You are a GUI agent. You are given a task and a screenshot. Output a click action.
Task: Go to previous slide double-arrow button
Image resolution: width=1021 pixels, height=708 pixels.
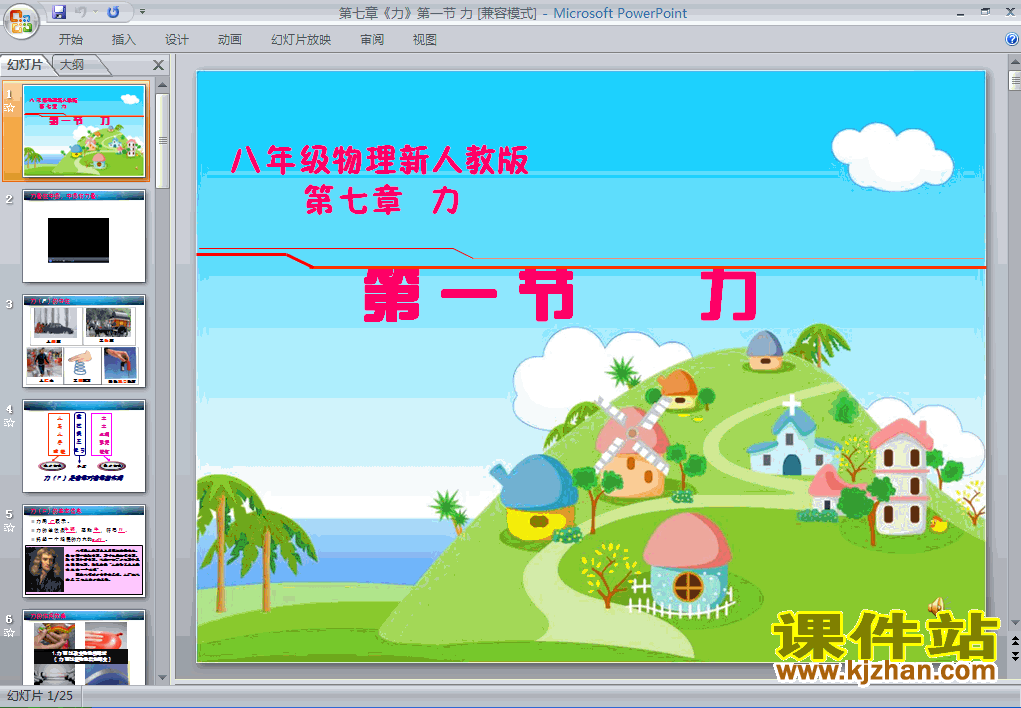[1014, 642]
